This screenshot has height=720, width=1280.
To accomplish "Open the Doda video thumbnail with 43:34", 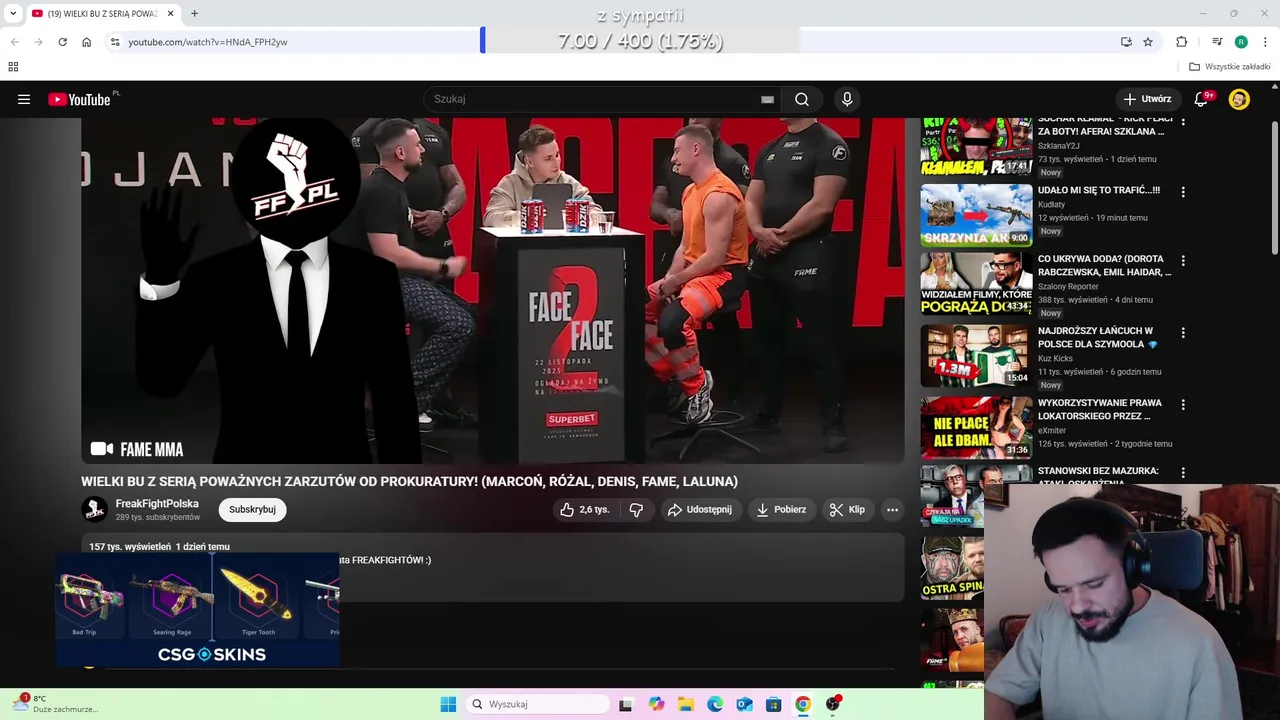I will pos(976,284).
